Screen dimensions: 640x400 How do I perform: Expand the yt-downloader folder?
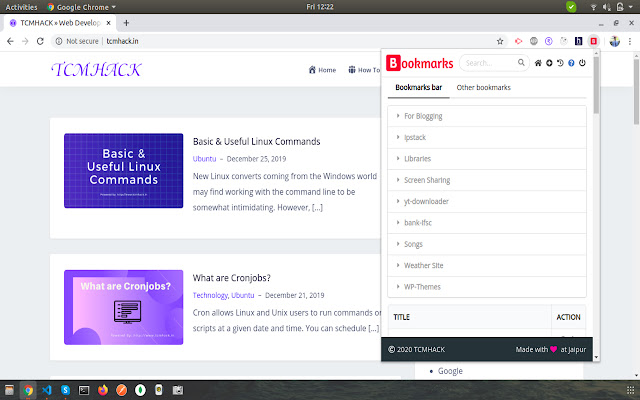tap(487, 201)
